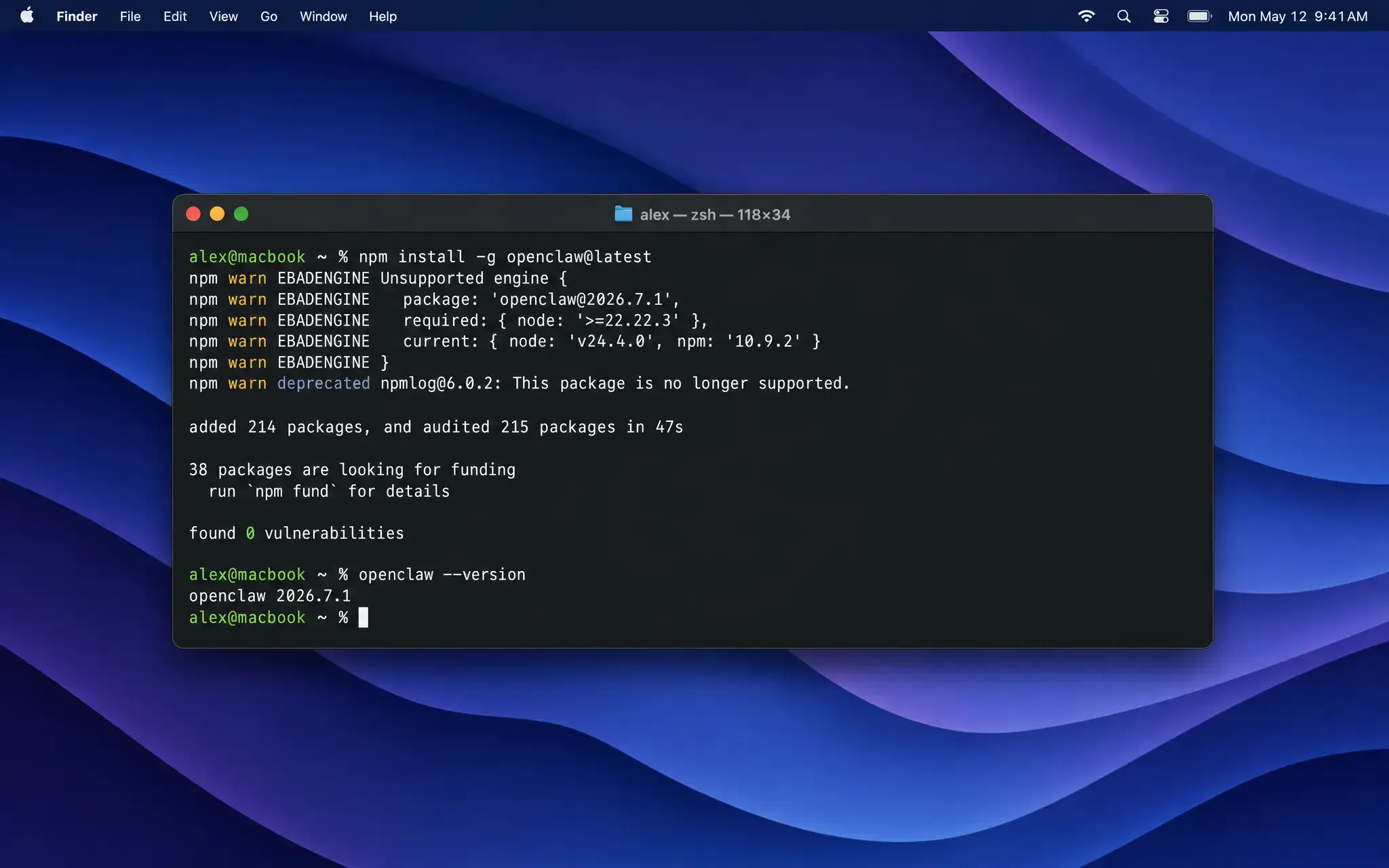Screen dimensions: 1389x868
Task: Click '38 packages are looking for funding' line
Action: point(352,470)
